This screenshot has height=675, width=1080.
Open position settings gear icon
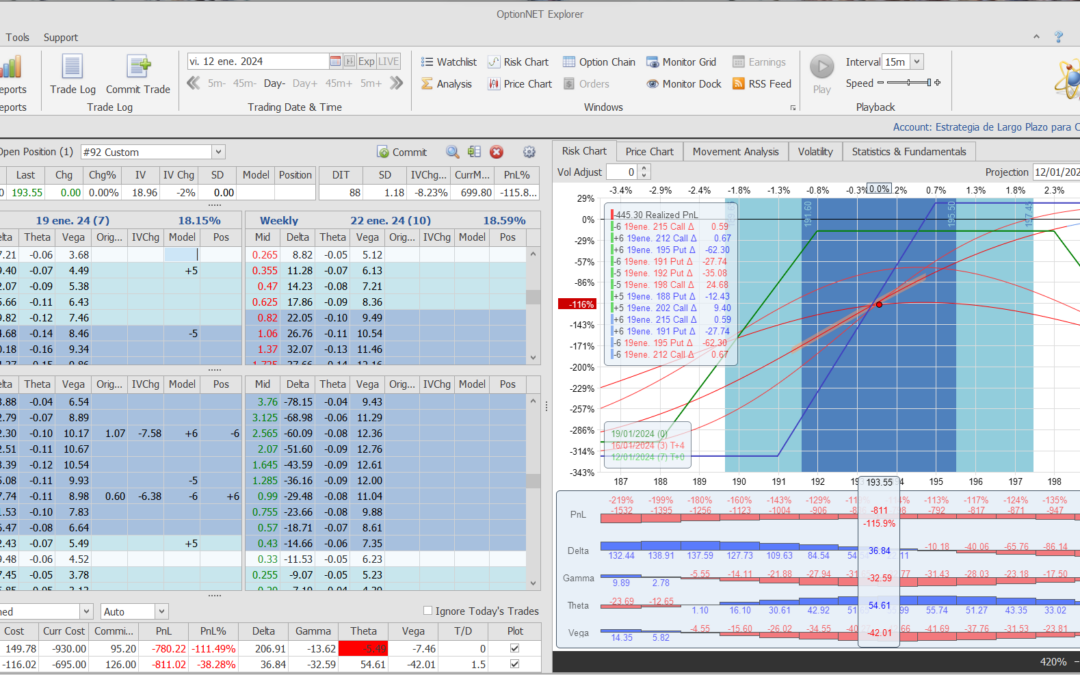(529, 152)
